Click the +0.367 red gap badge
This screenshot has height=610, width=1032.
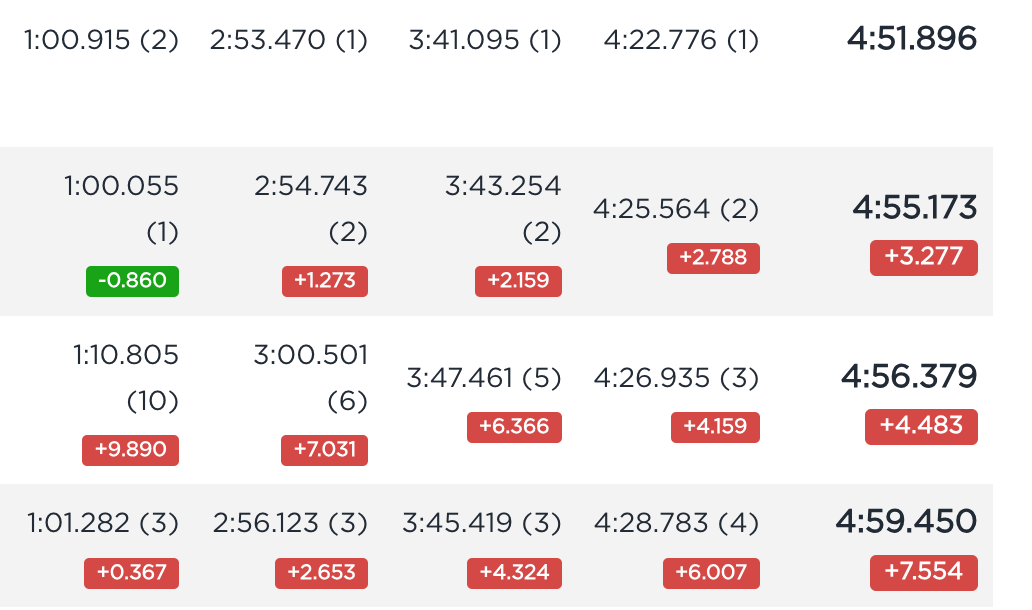pyautogui.click(x=132, y=573)
